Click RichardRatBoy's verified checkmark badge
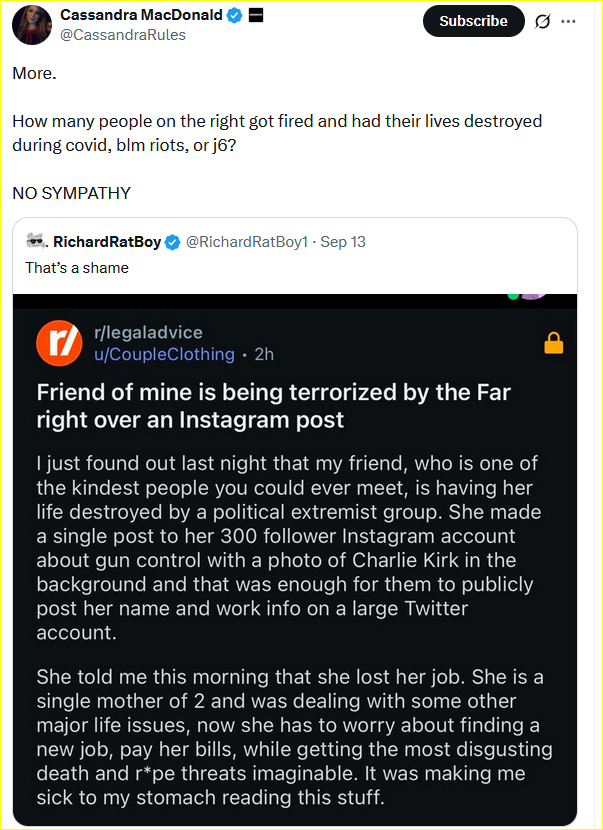This screenshot has width=603, height=830. coord(172,242)
